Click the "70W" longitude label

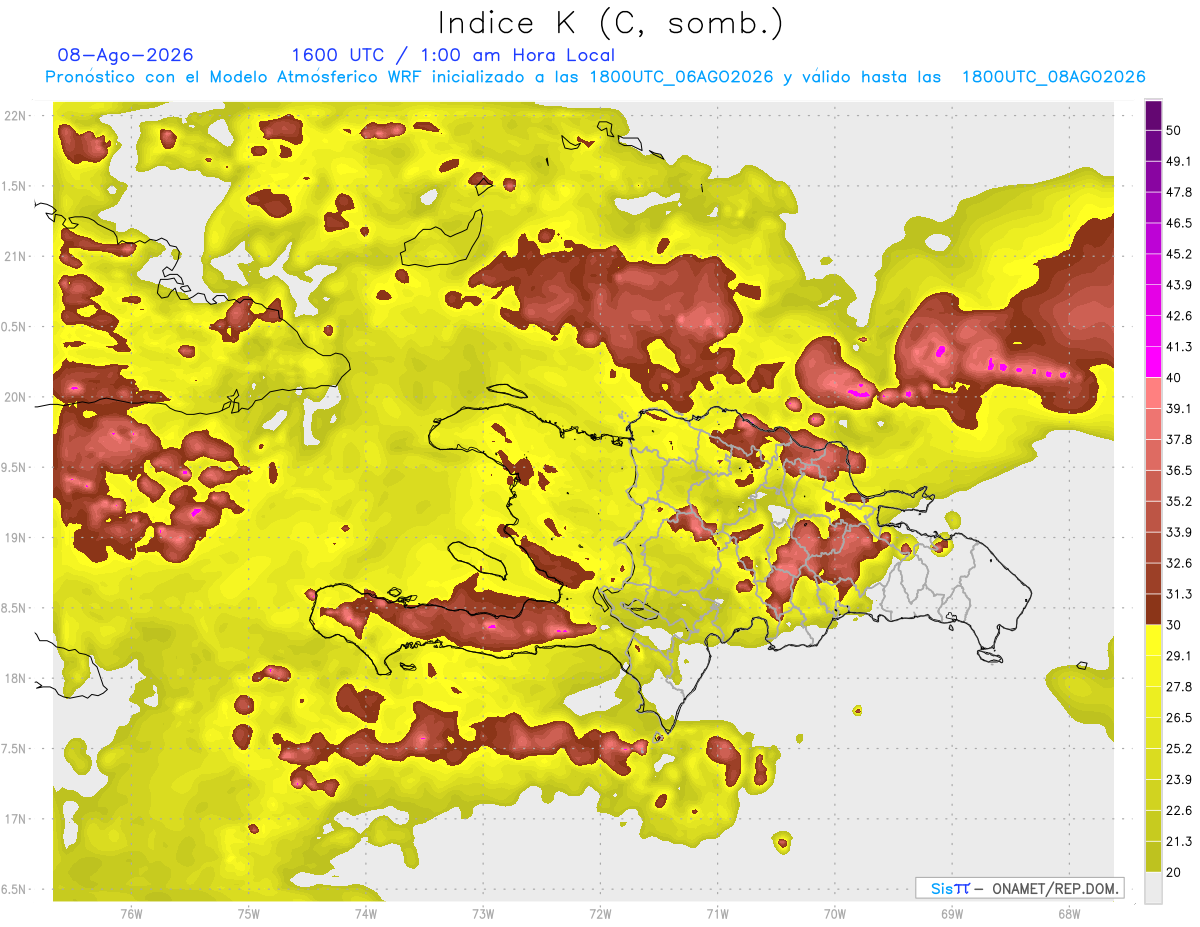[834, 913]
